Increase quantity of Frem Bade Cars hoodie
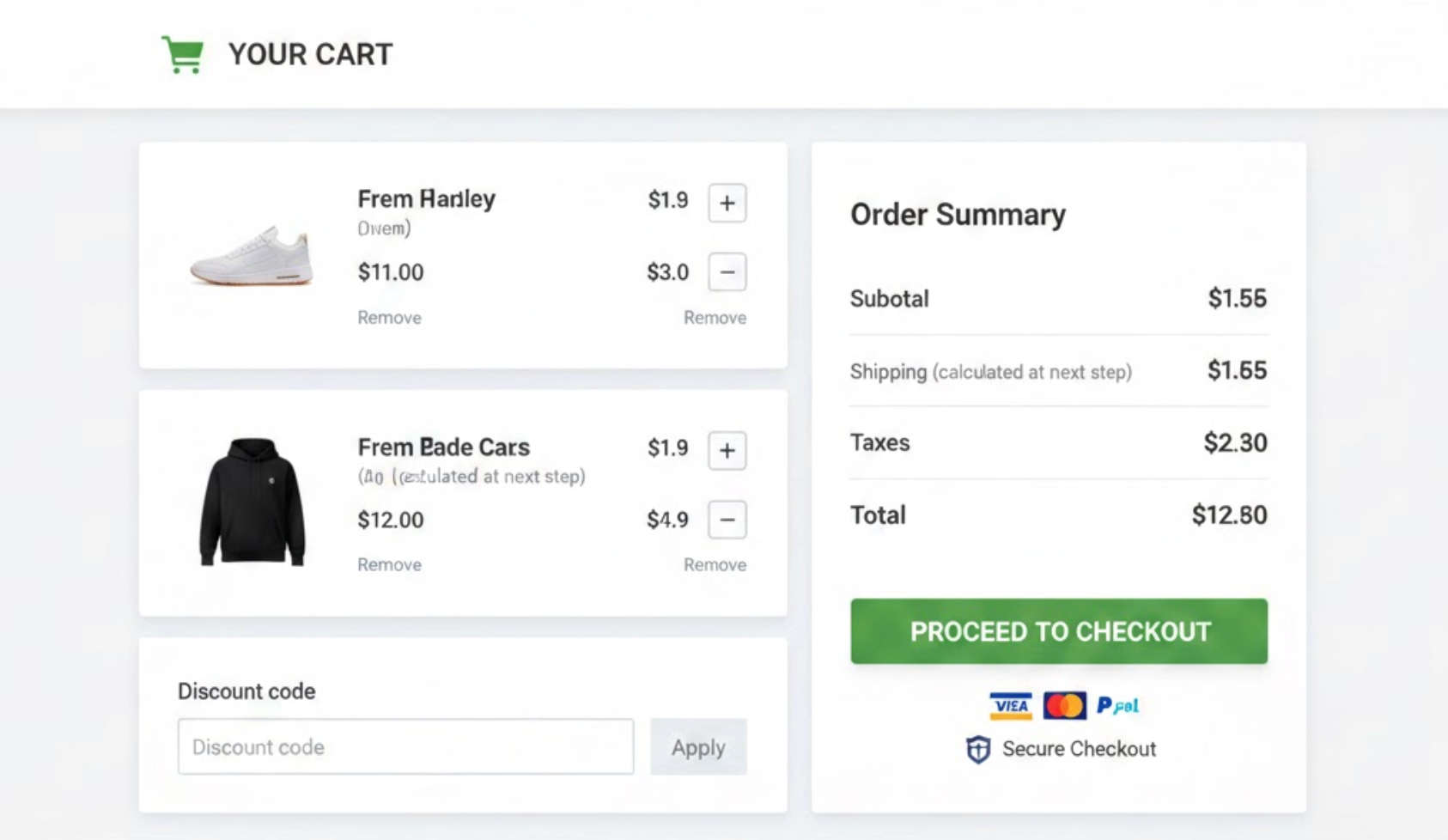Screen dimensions: 1448x840 pyautogui.click(x=727, y=451)
